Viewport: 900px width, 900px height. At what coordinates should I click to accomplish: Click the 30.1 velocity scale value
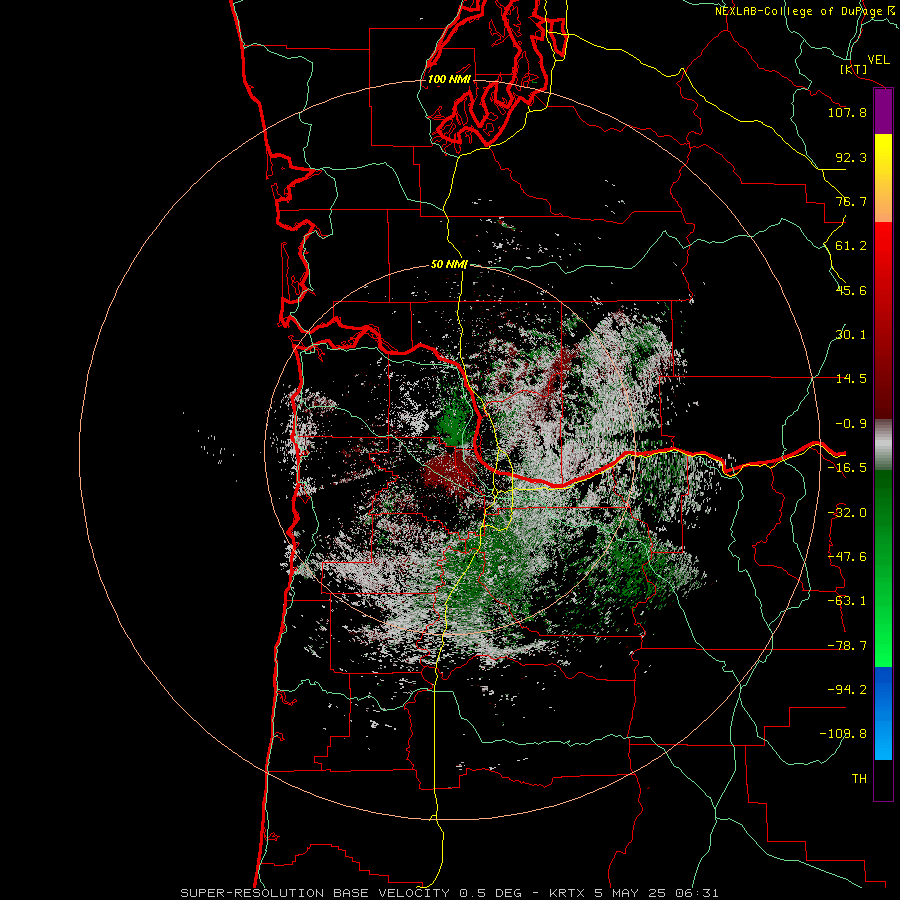[851, 335]
